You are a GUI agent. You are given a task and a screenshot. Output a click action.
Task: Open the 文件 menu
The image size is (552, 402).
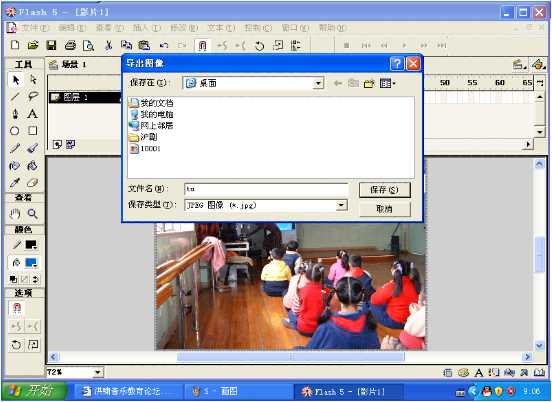coord(35,27)
